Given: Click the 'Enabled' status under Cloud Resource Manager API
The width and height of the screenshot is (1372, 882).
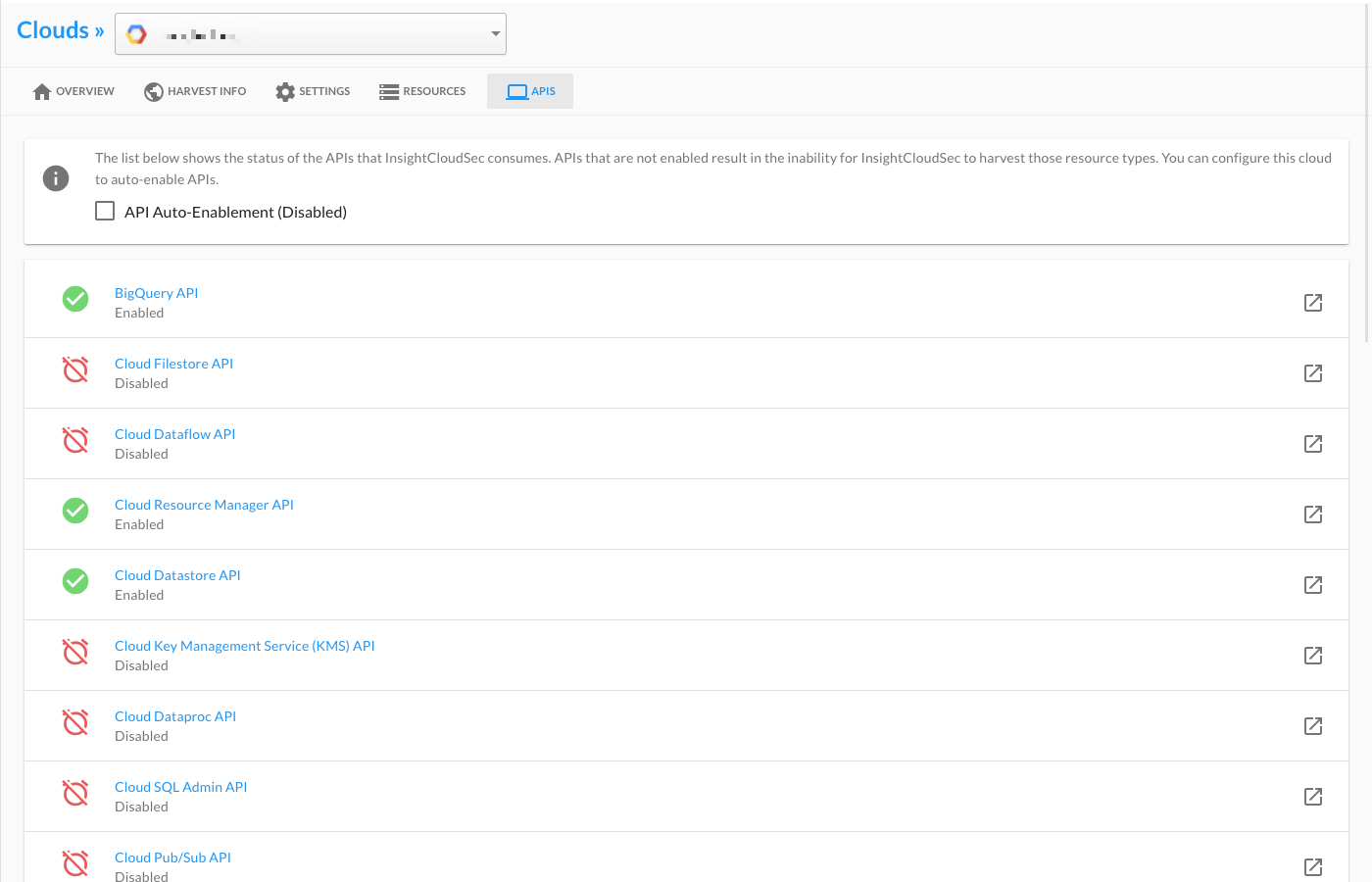Looking at the screenshot, I should pos(139,524).
